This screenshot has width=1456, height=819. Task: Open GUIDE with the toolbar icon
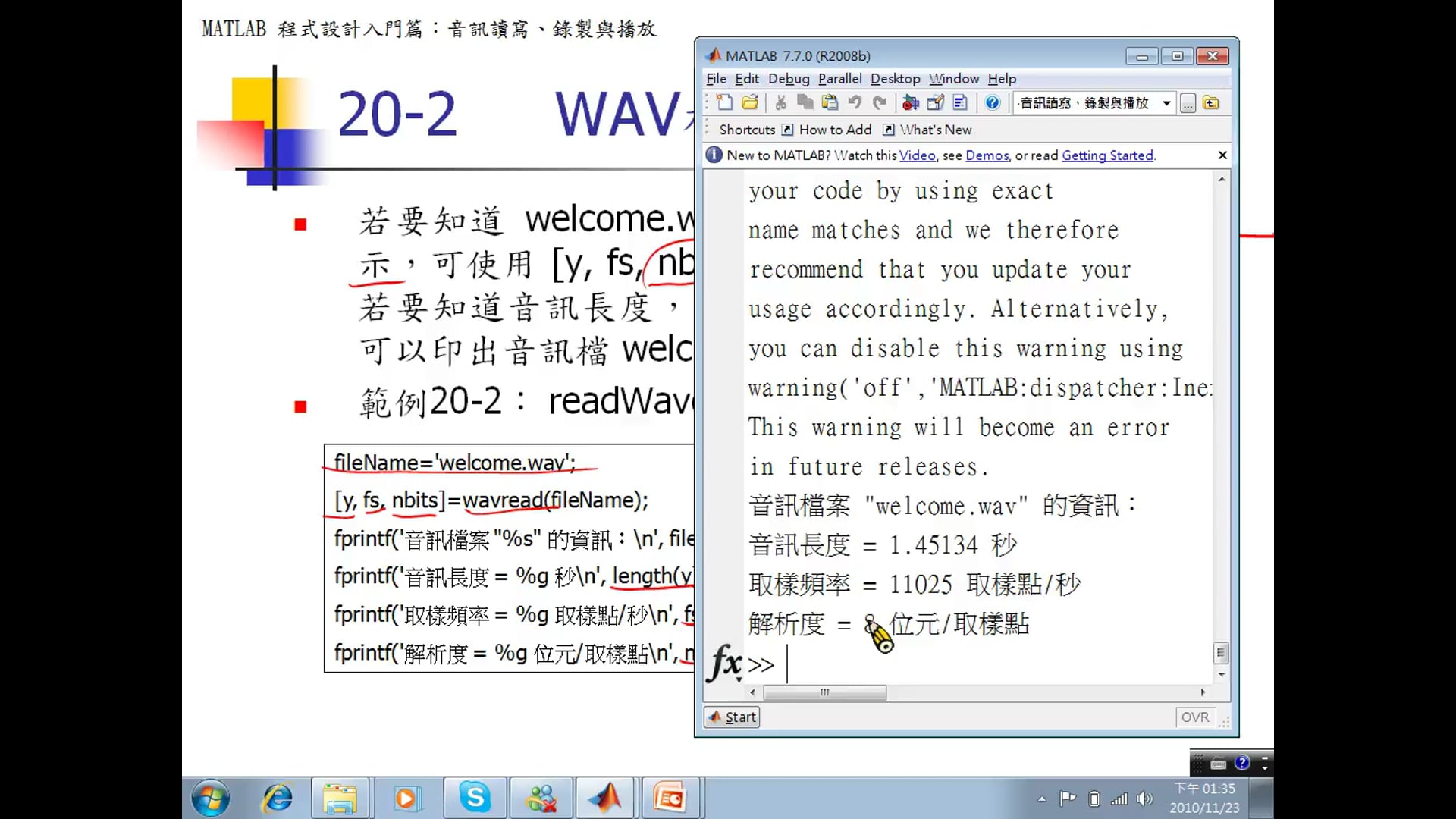click(x=935, y=102)
